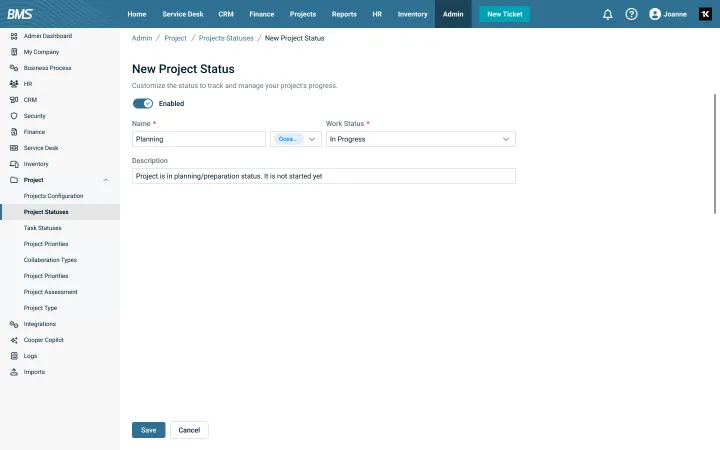Click the Integrations icon in sidebar

(x=14, y=324)
